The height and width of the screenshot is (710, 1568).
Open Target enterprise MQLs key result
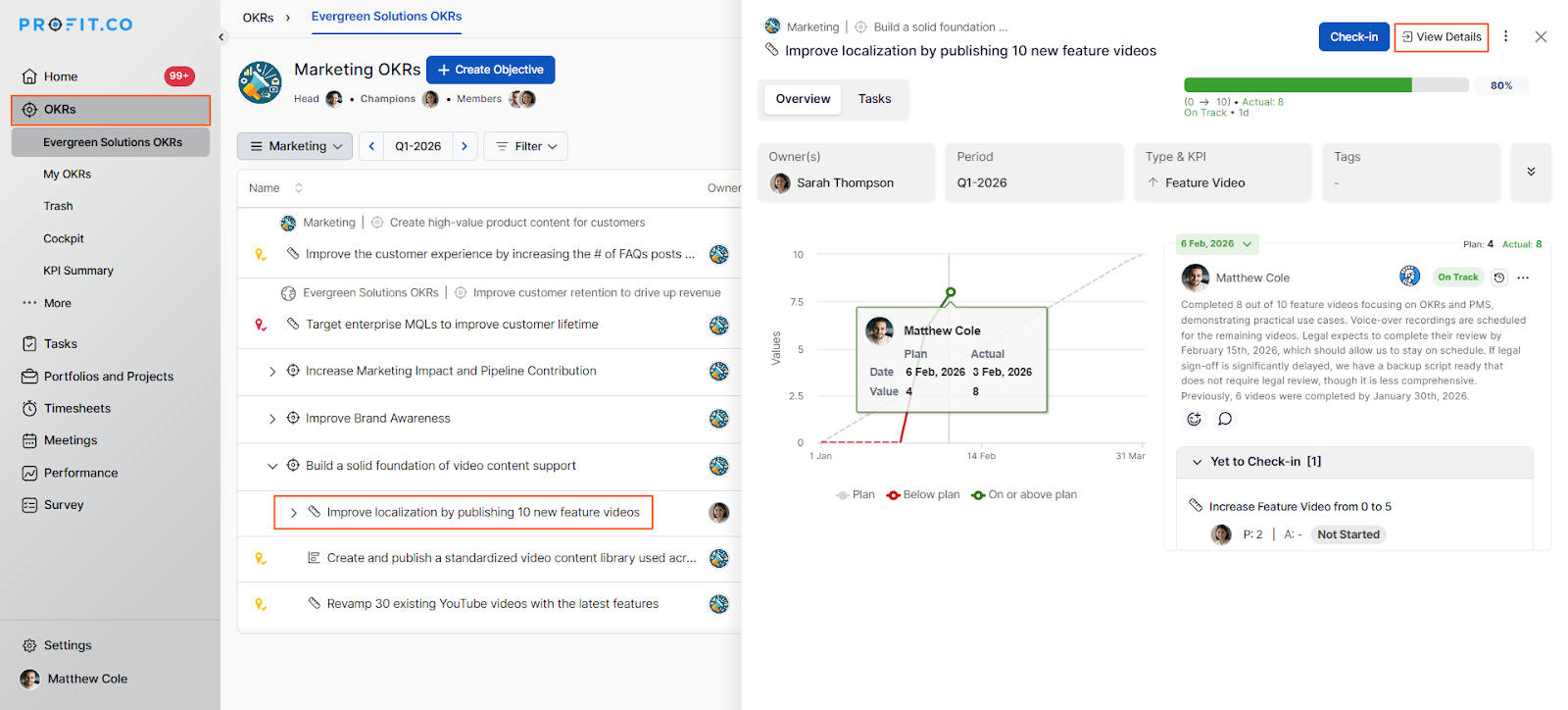click(x=452, y=325)
